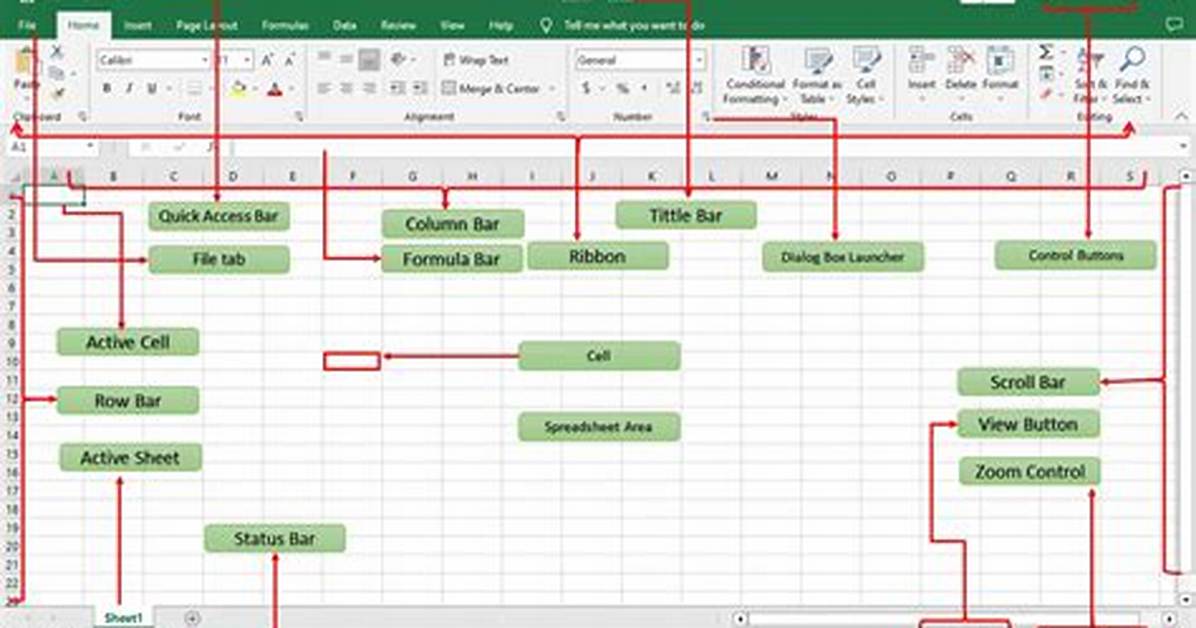Click Increase Indent icon
Viewport: 1196px width, 628px height.
(x=420, y=89)
